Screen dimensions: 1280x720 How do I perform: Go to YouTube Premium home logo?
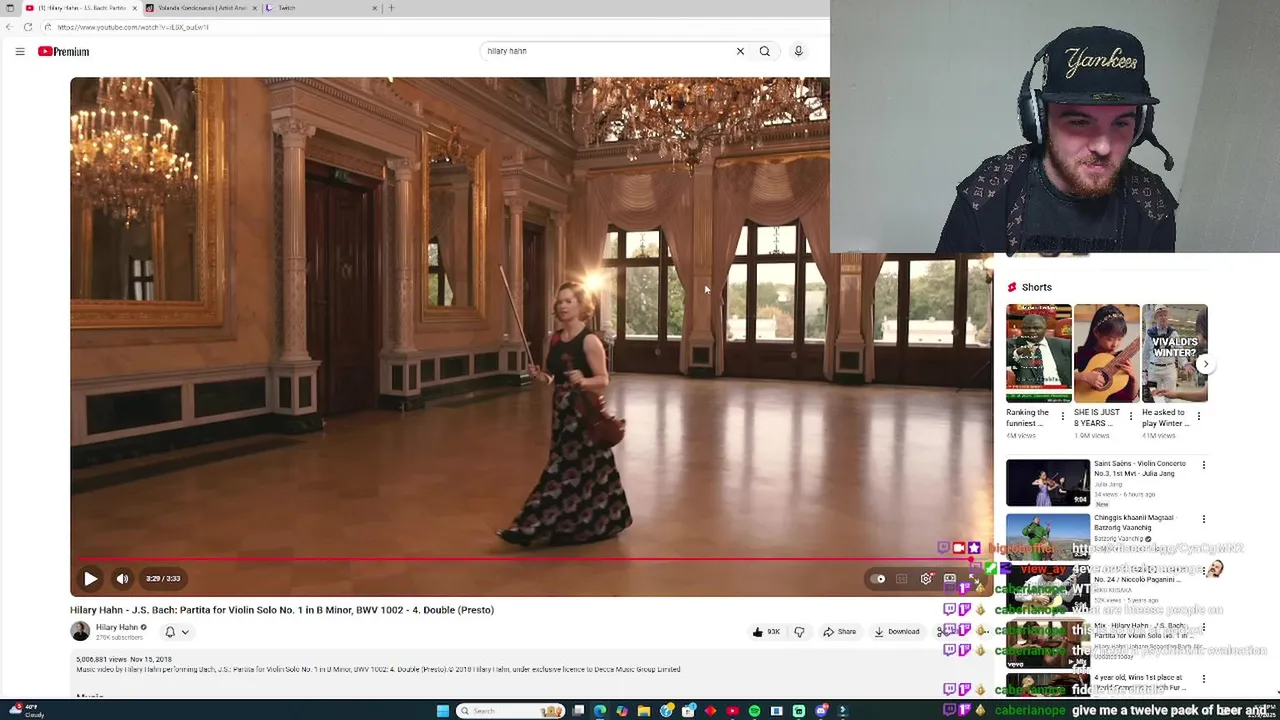pos(63,51)
